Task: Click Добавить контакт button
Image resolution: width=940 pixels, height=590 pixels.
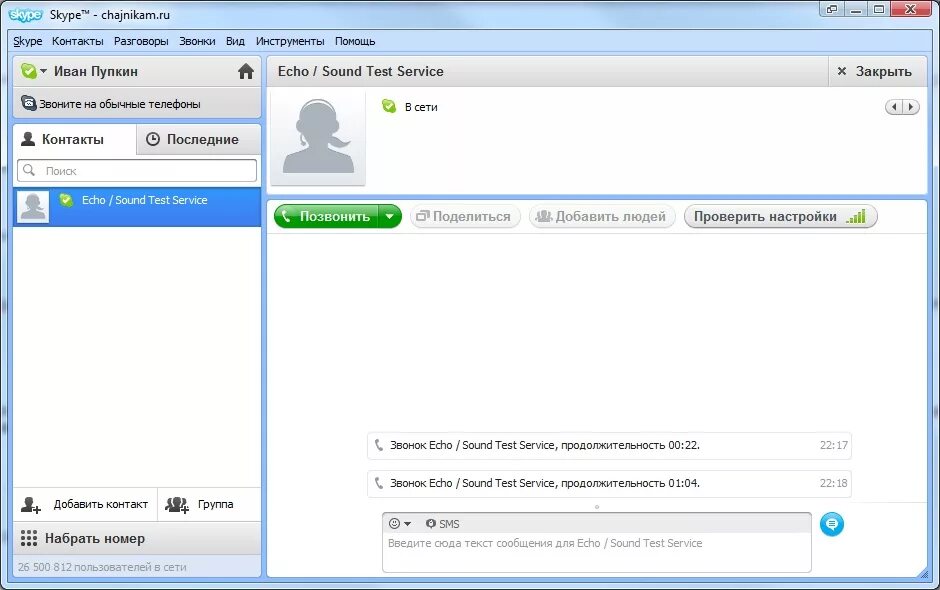Action: (x=85, y=504)
